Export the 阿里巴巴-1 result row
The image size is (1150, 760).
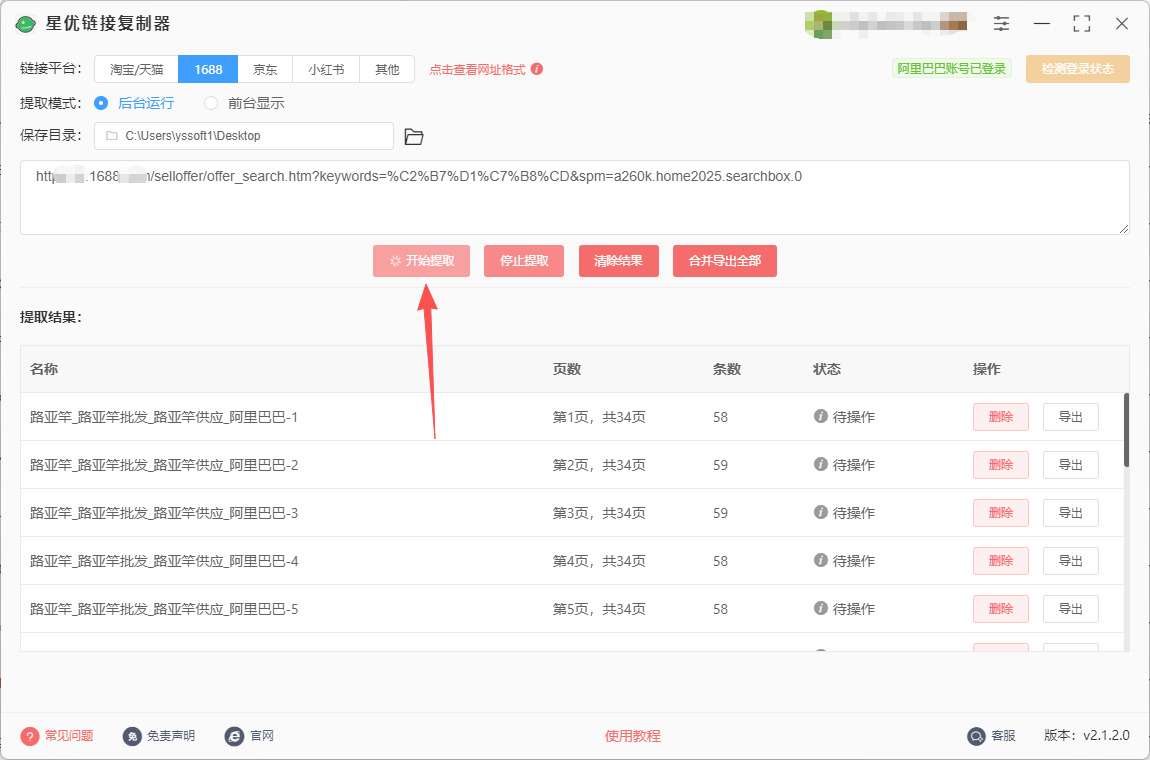(x=1071, y=417)
